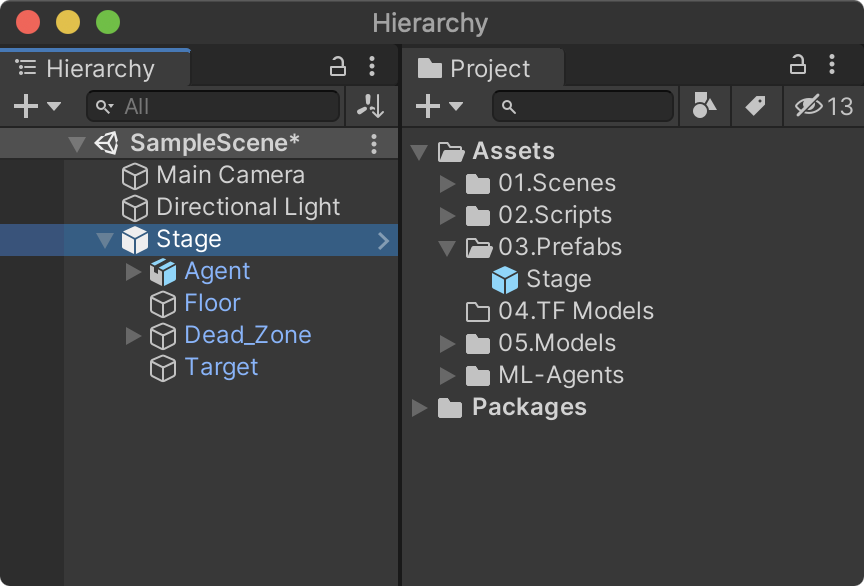Viewport: 864px width, 586px height.
Task: Click the scene picker icon beside Hierarchy search
Action: 370,106
